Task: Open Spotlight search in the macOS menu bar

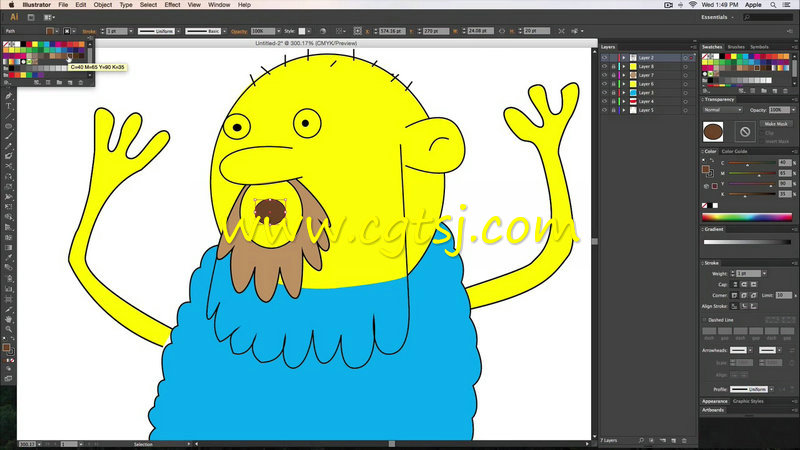Action: 773,5
